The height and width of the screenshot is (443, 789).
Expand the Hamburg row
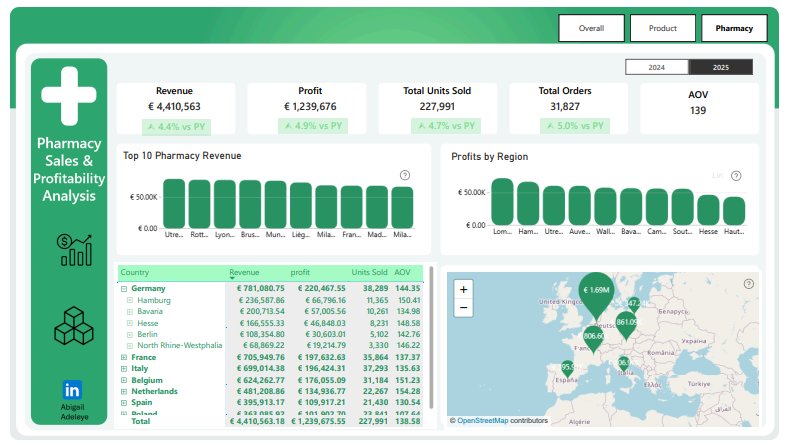pyautogui.click(x=130, y=301)
